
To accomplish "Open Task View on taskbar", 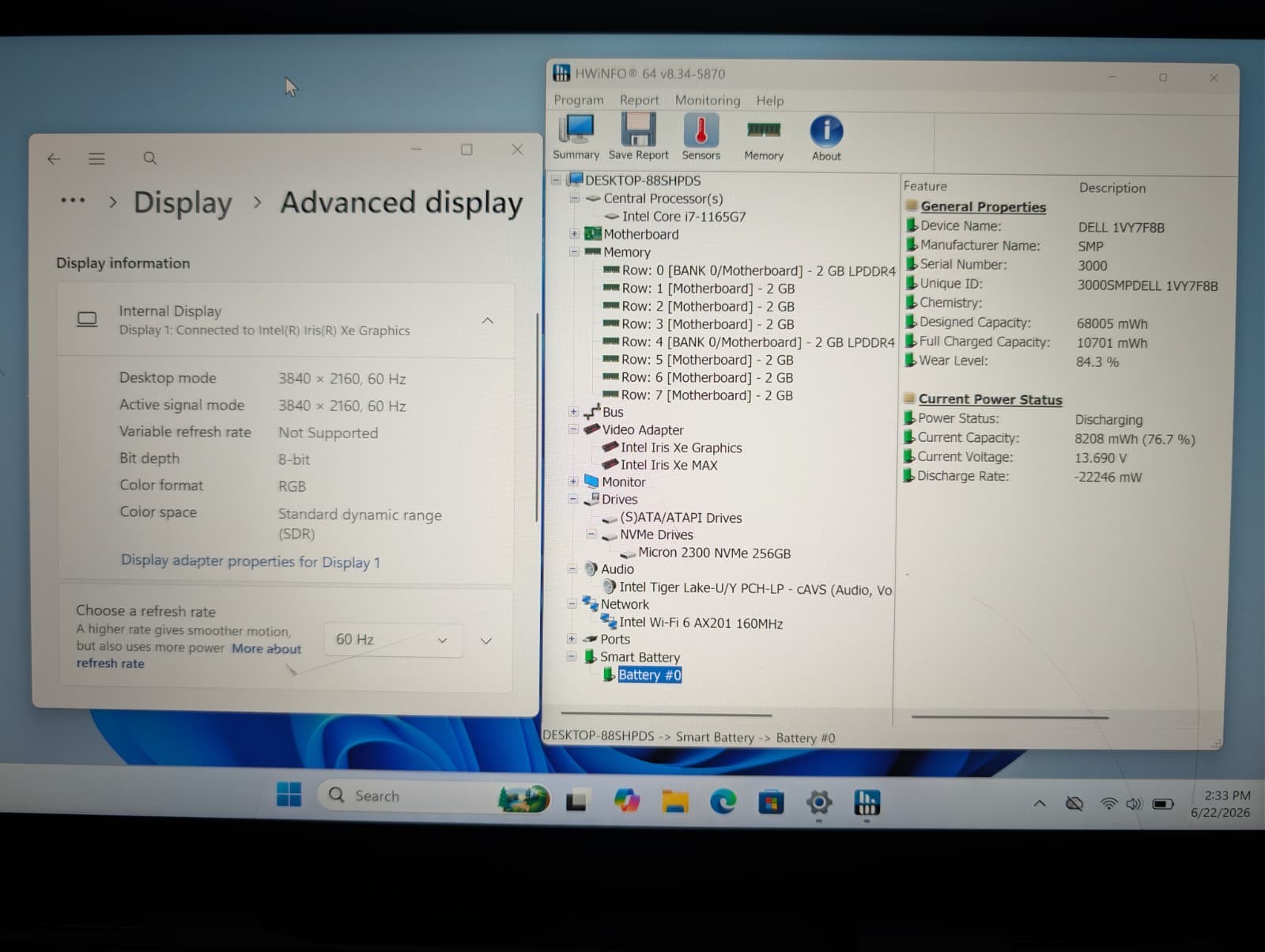I will [576, 802].
